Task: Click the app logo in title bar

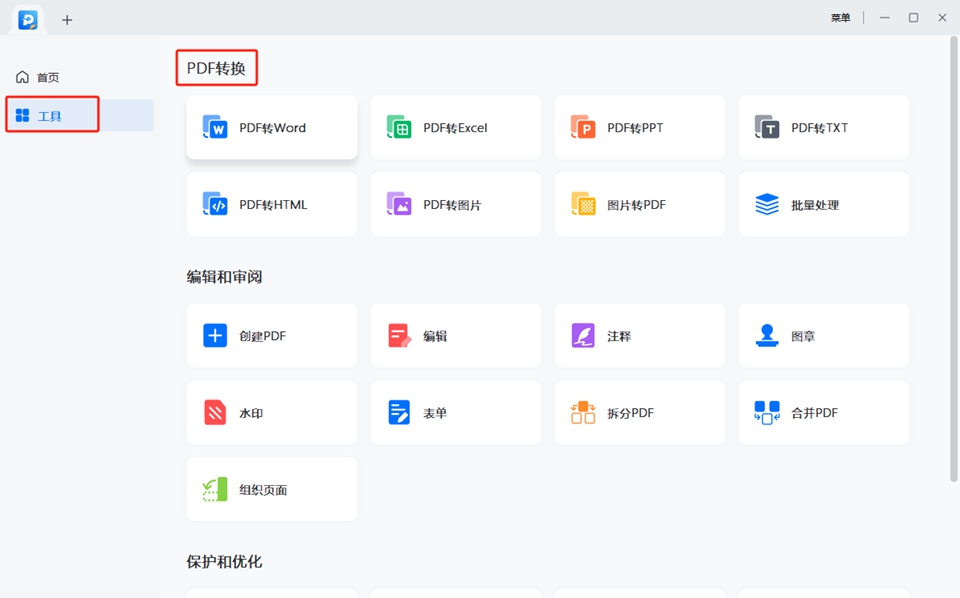Action: (28, 20)
